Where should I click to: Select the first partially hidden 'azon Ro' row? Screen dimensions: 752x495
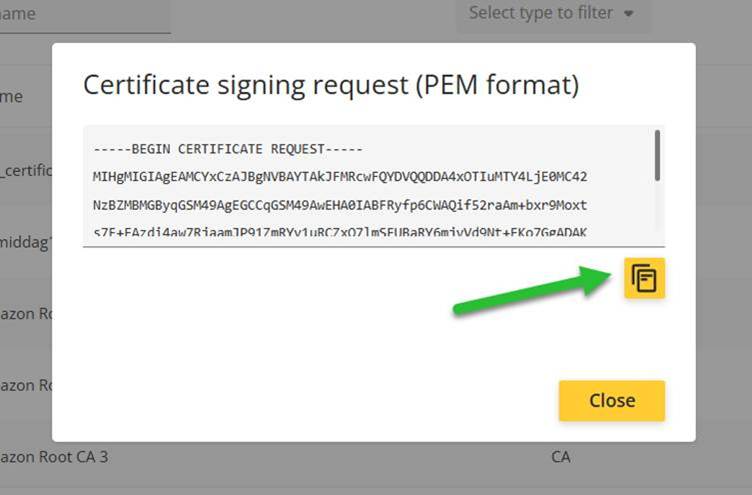26,314
